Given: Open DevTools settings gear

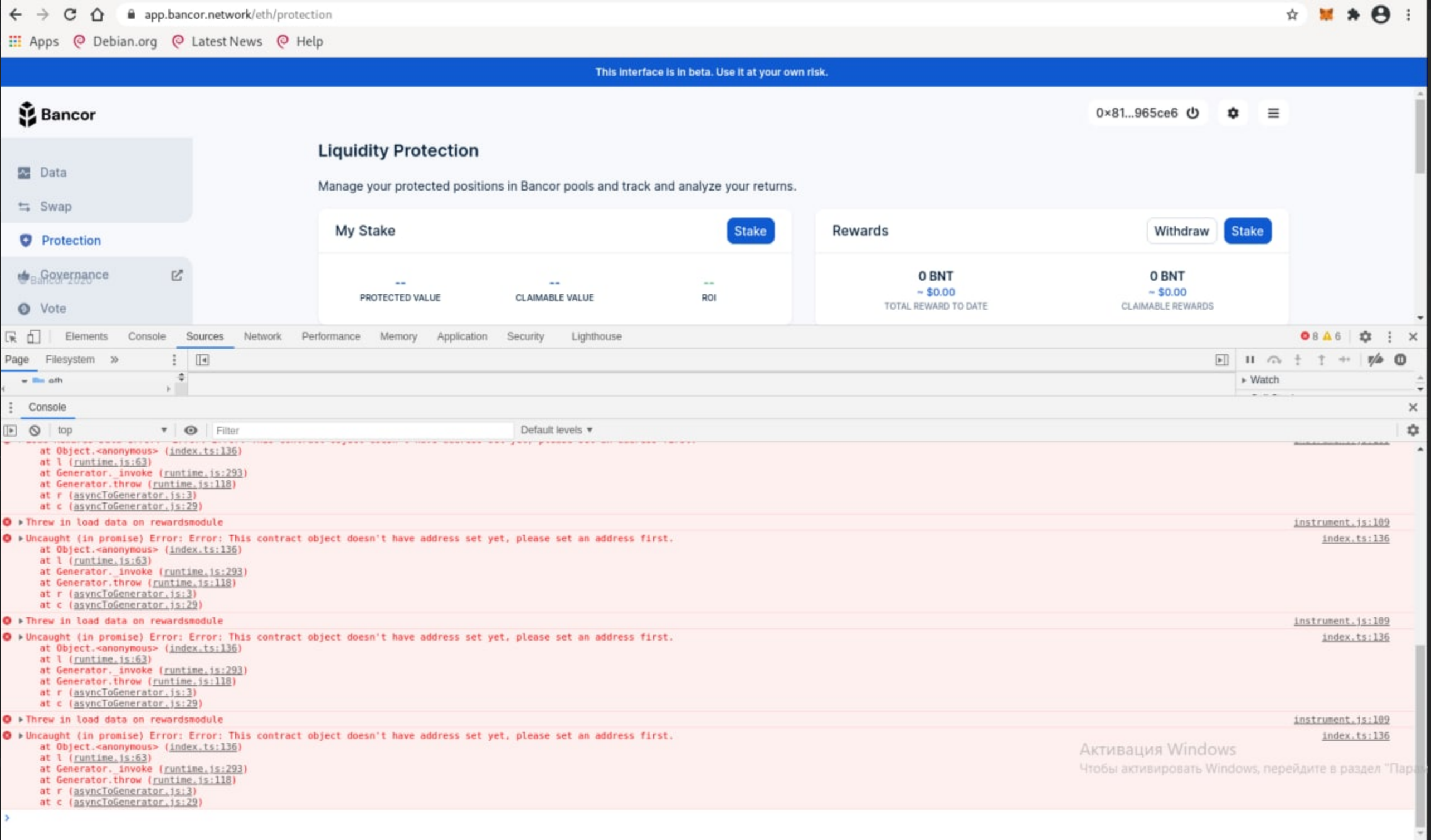Looking at the screenshot, I should [x=1365, y=336].
